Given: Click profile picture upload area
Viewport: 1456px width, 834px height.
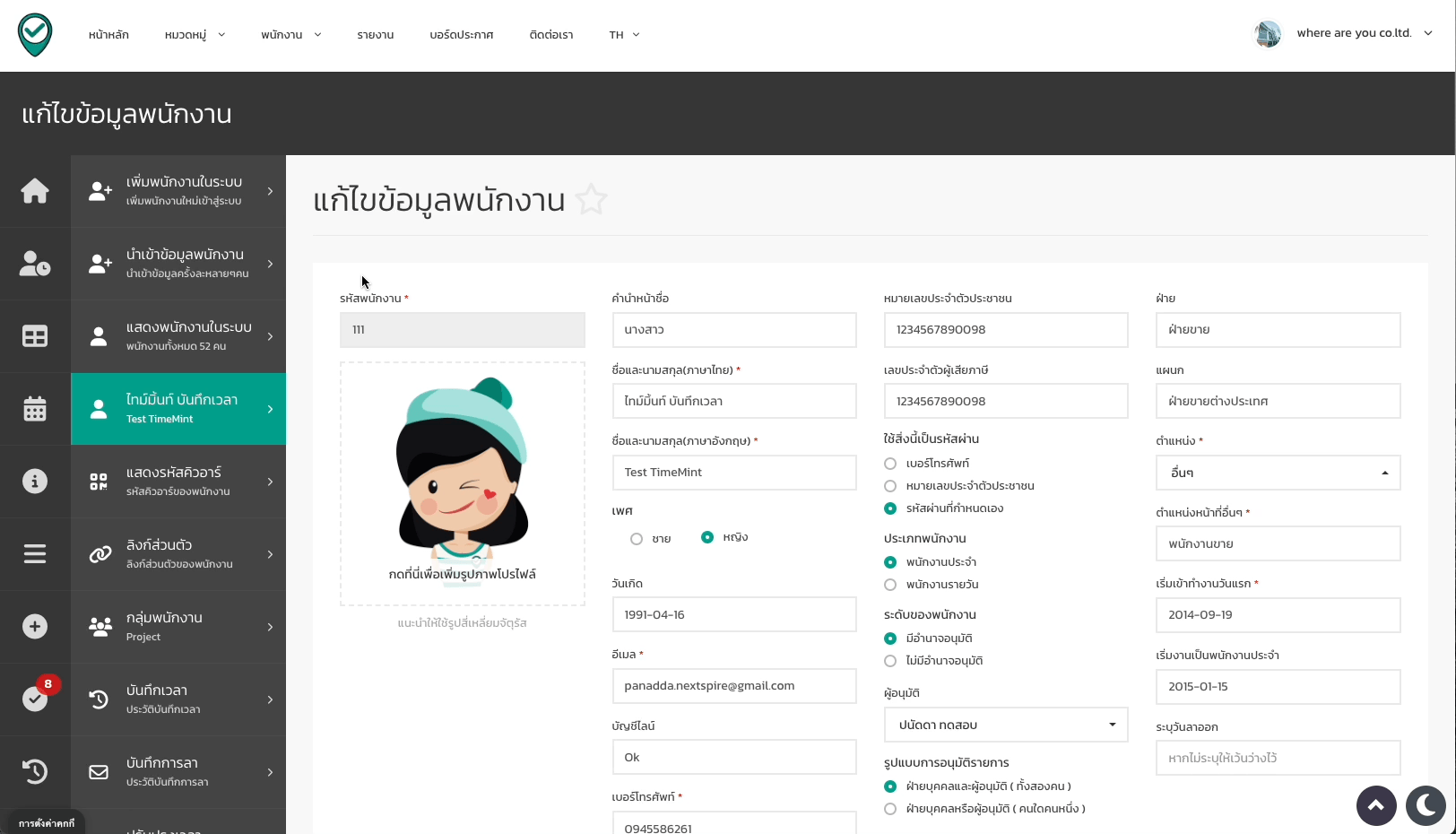Looking at the screenshot, I should click(x=463, y=484).
